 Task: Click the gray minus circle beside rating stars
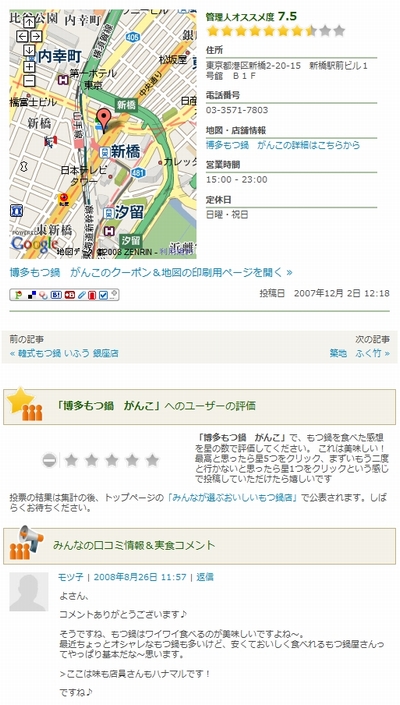(x=49, y=460)
